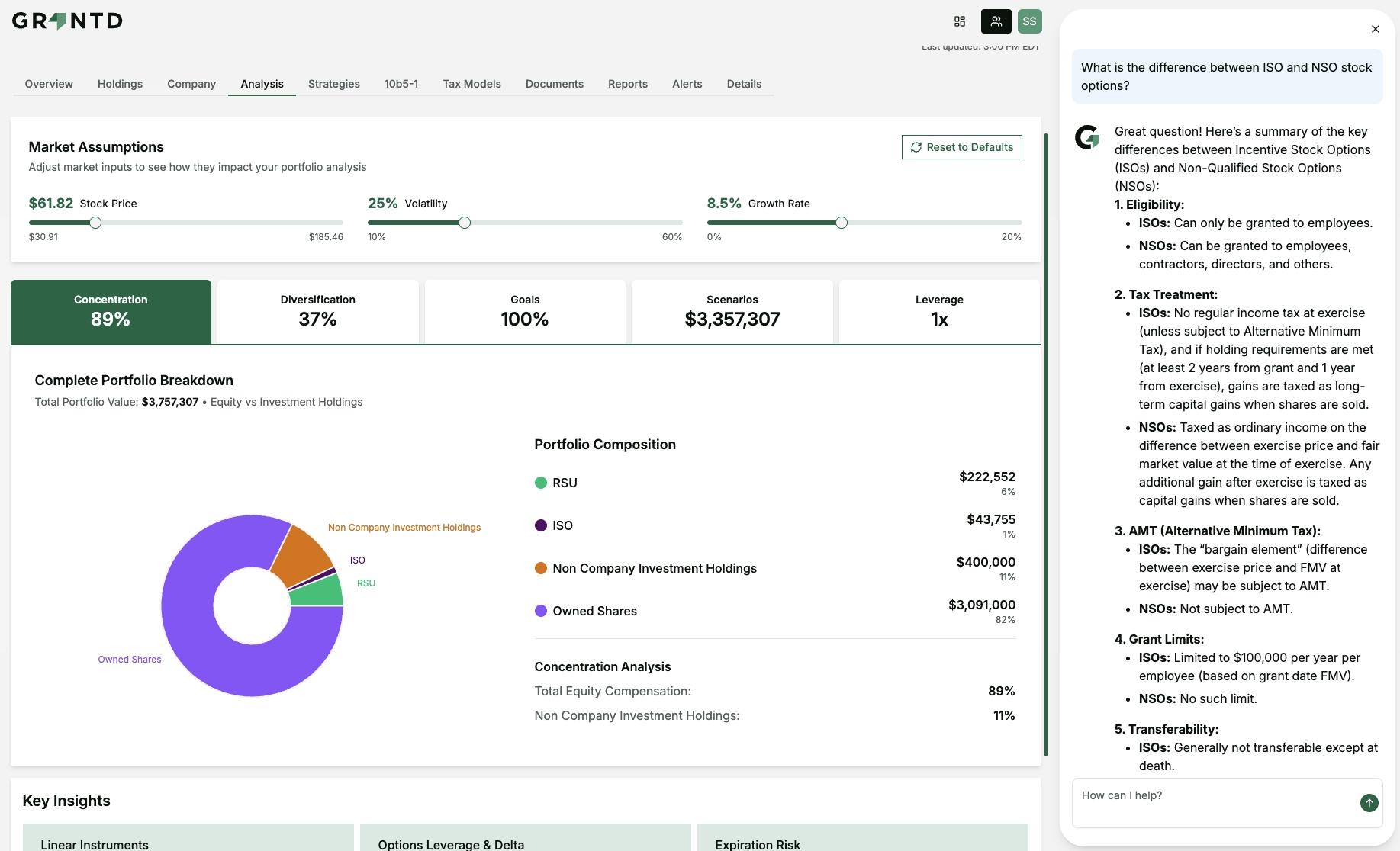
Task: Open the SS profile avatar
Action: click(1028, 21)
